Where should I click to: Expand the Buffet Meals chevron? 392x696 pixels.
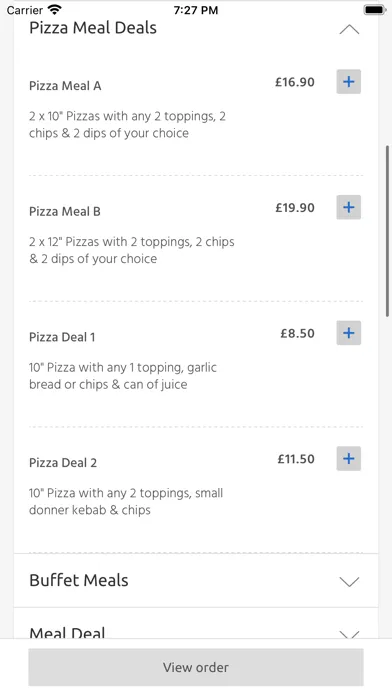point(349,581)
